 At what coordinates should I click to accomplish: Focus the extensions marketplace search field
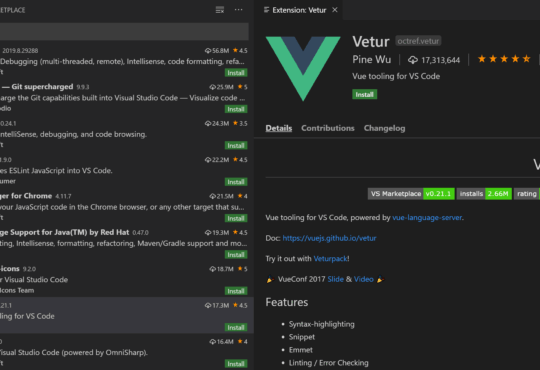124,31
